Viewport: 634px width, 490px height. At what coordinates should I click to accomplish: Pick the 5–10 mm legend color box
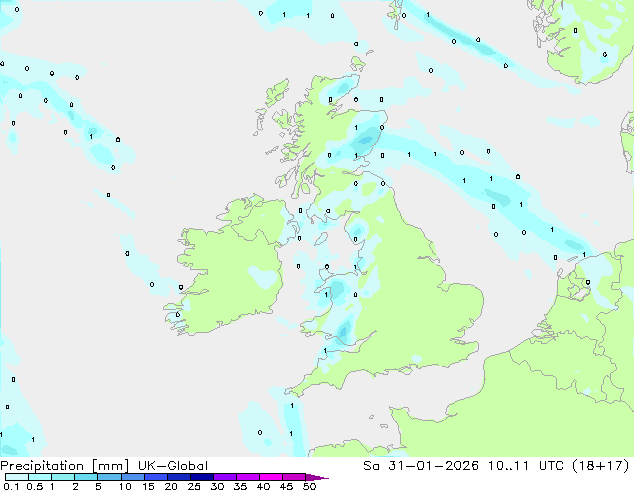point(109,477)
